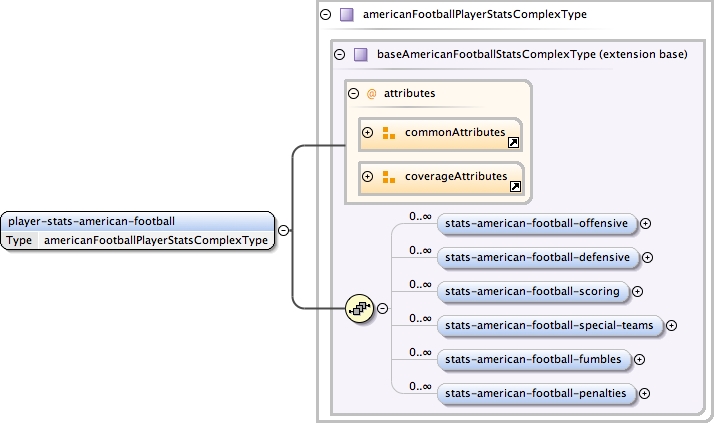Expand stats-american-football-special-teams element

point(671,325)
